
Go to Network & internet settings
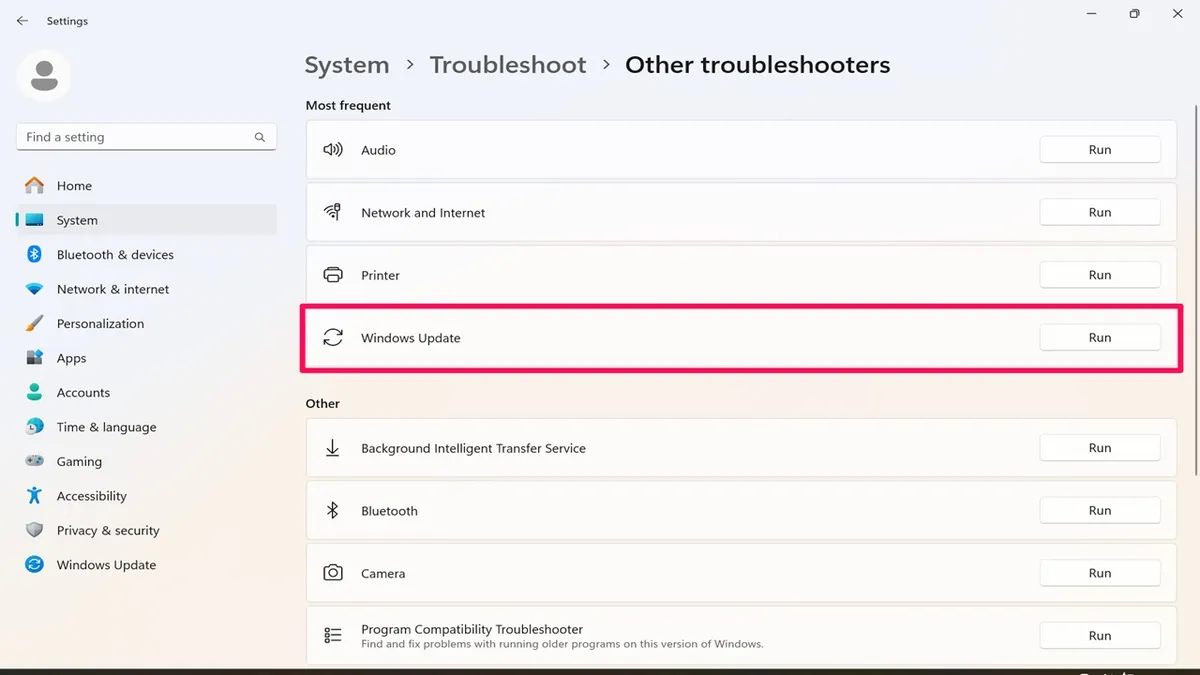pyautogui.click(x=147, y=289)
